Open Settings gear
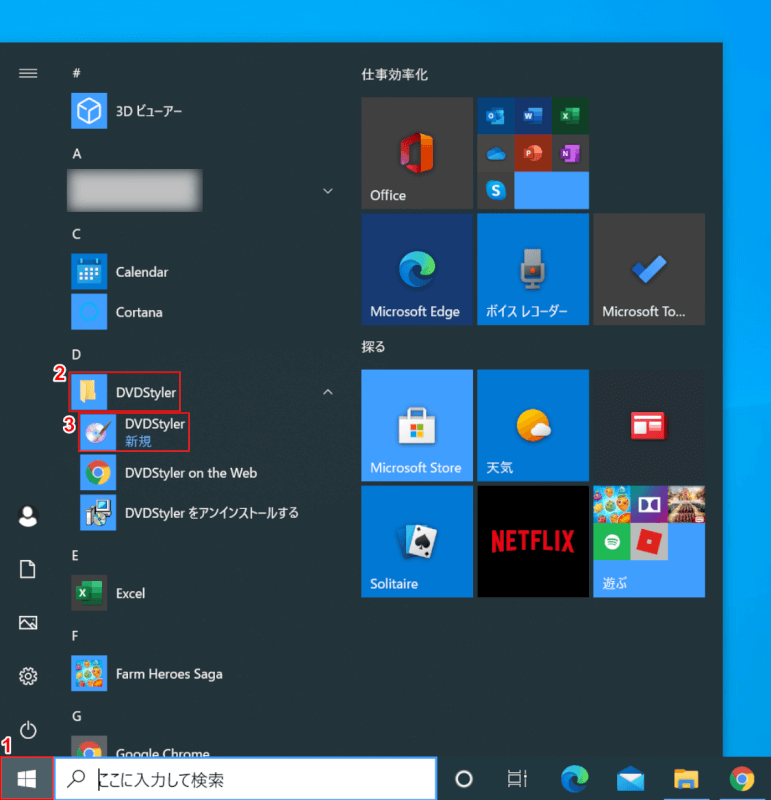This screenshot has height=800, width=771. [28, 676]
